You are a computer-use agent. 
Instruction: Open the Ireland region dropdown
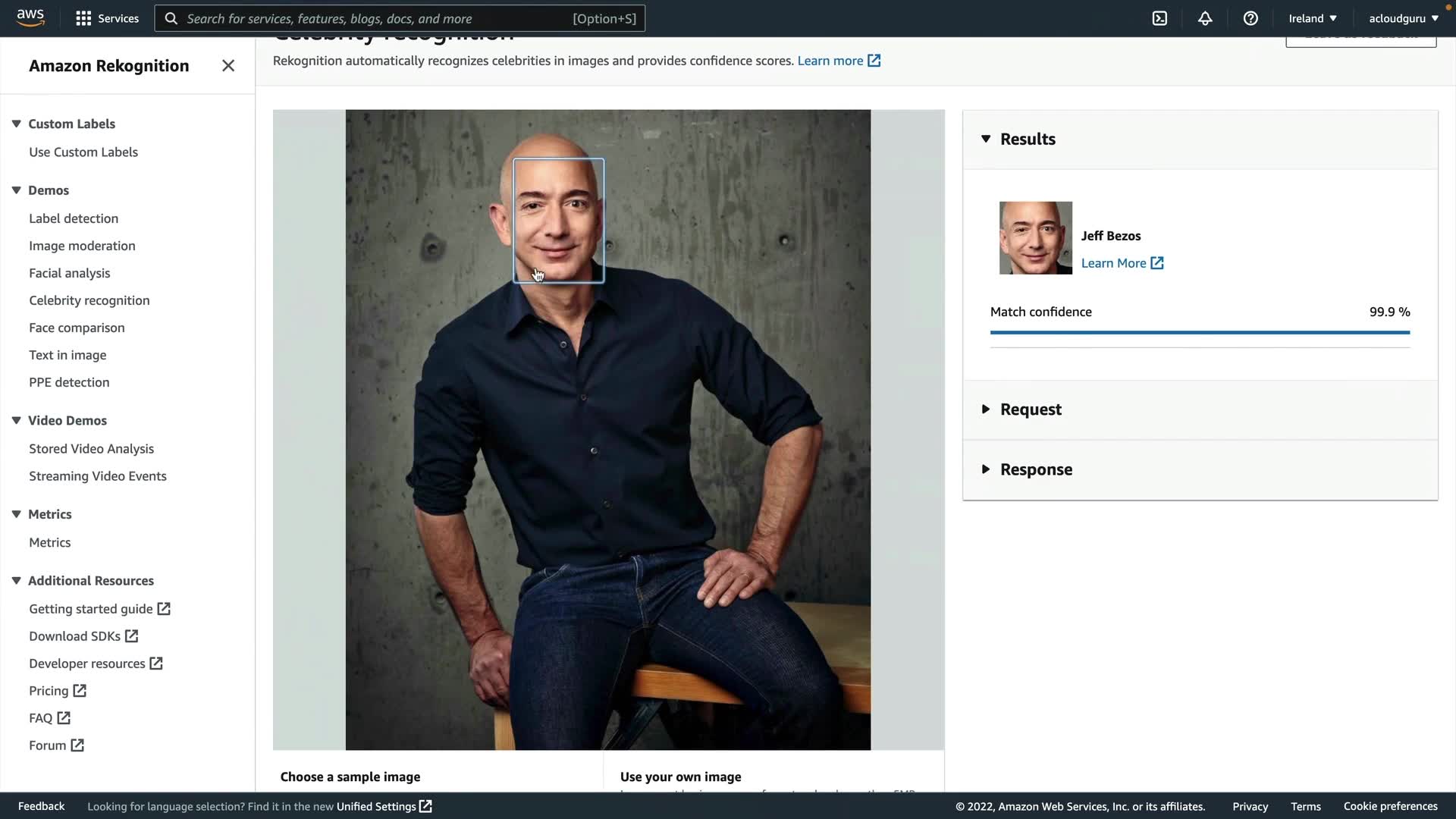[1312, 18]
